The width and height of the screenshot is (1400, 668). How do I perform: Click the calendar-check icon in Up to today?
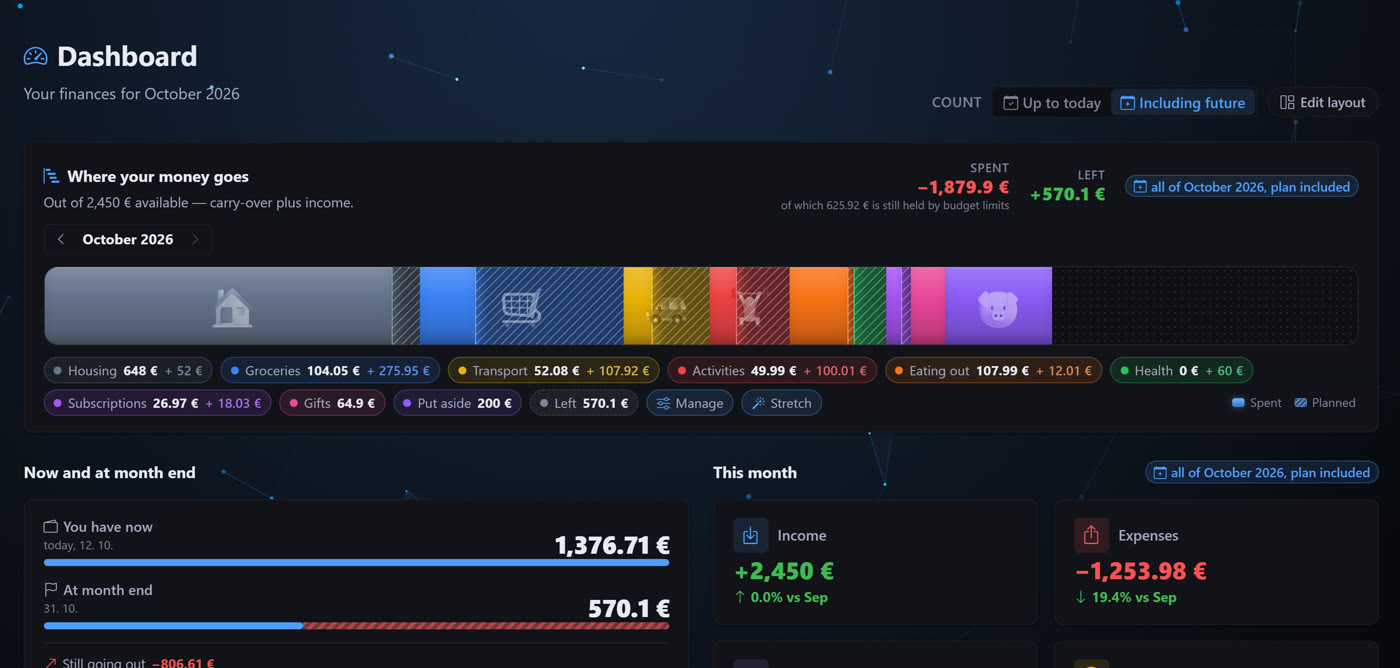coord(1010,103)
